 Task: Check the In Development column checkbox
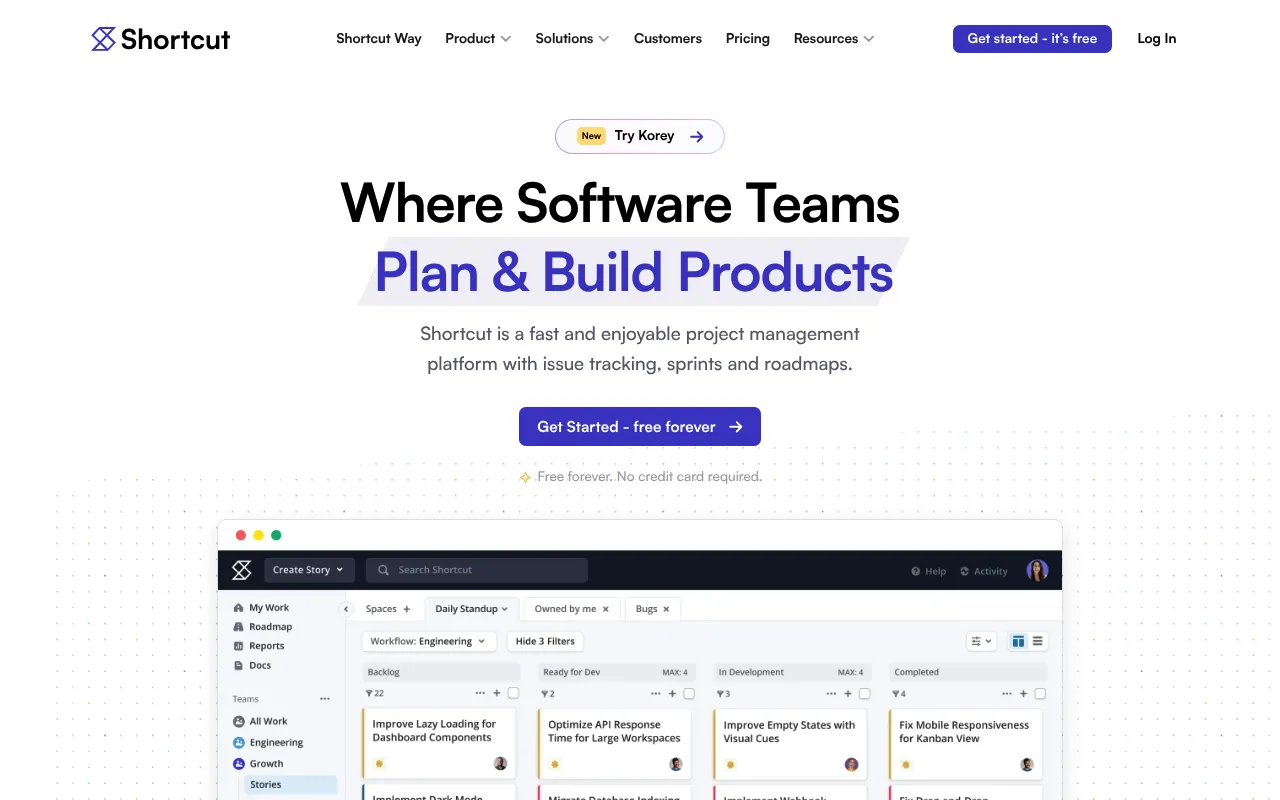865,693
